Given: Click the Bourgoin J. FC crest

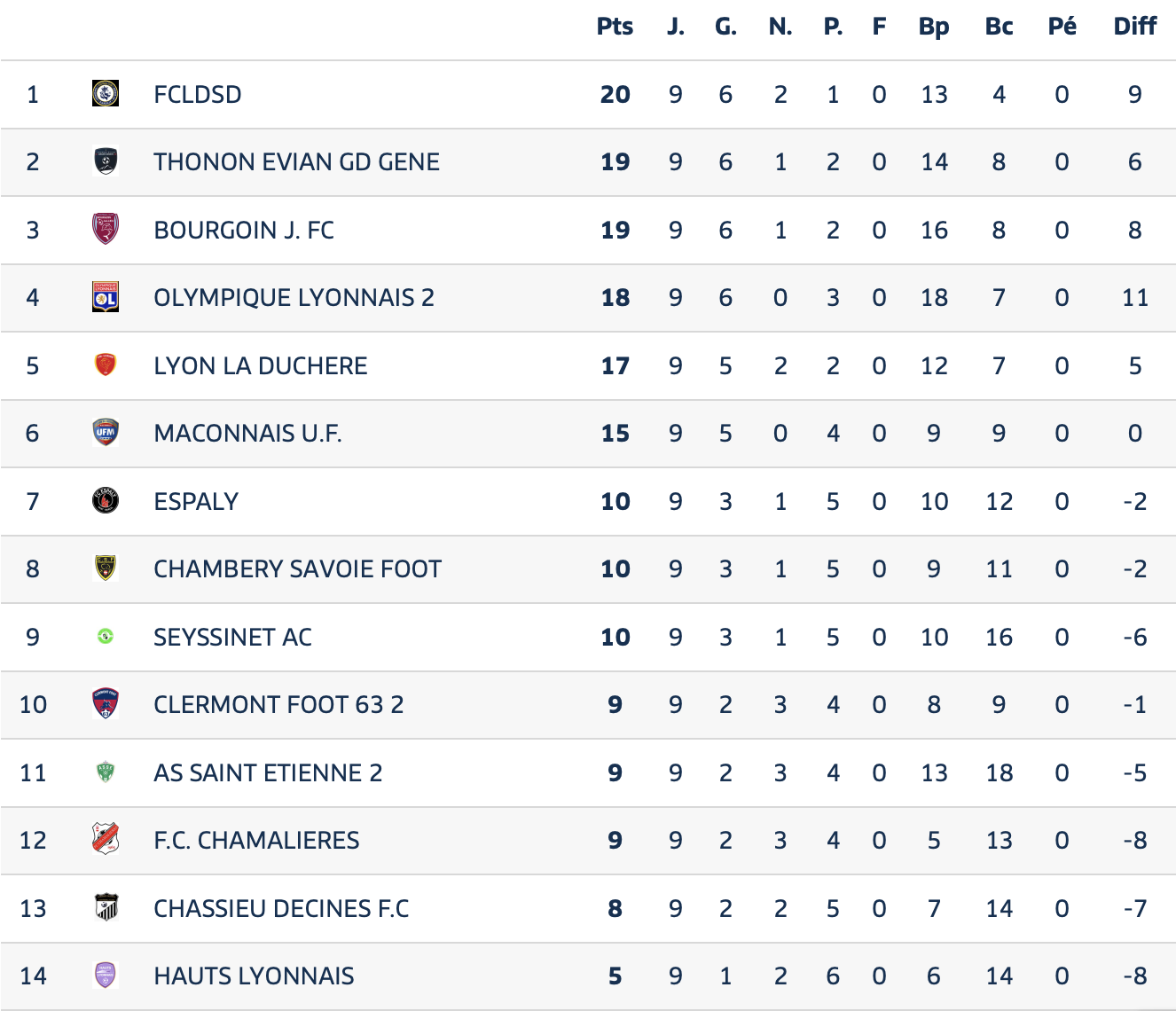Looking at the screenshot, I should [x=106, y=229].
